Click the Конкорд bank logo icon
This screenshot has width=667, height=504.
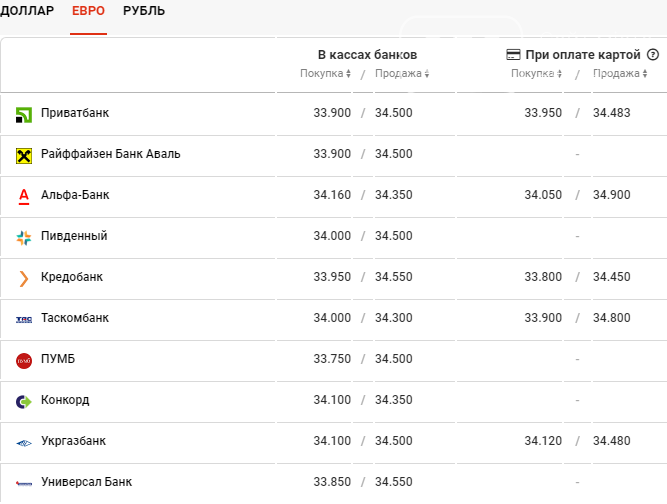click(24, 401)
